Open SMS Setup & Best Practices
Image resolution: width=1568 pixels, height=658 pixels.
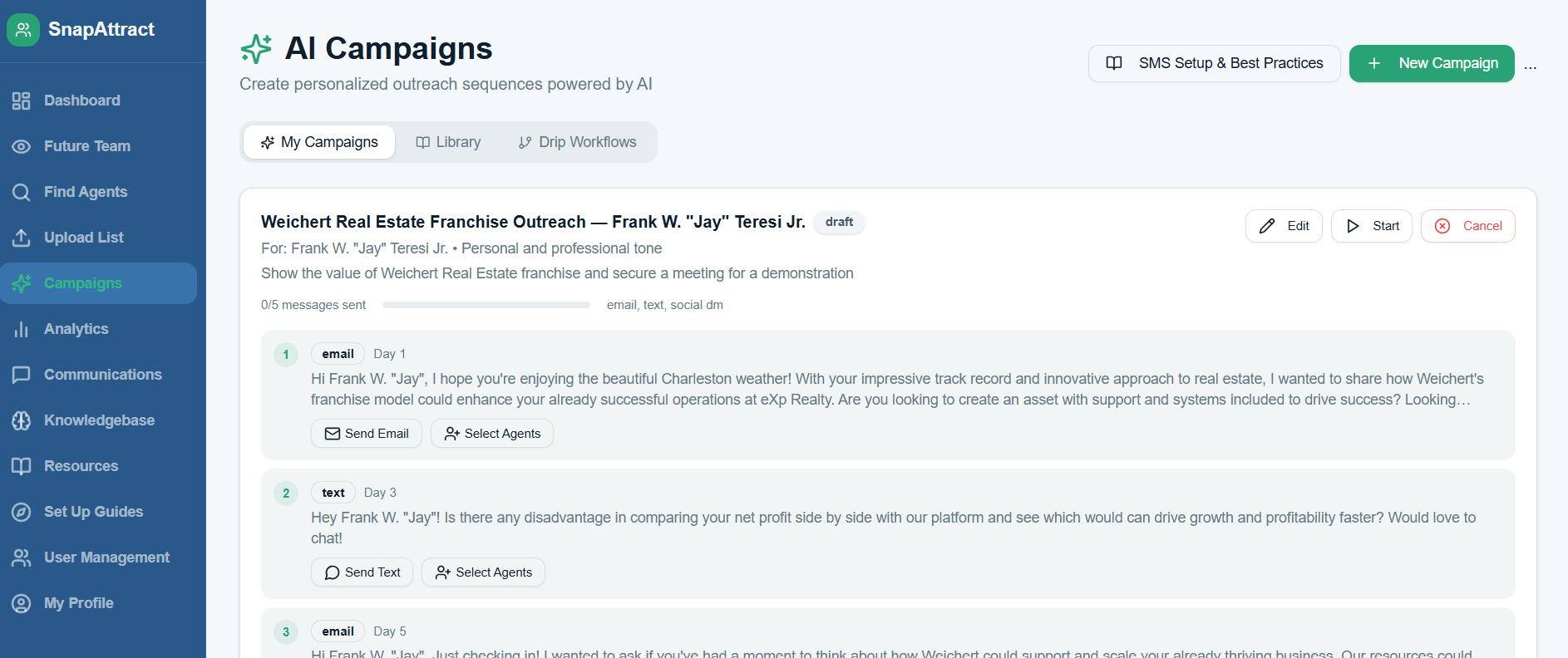coord(1214,63)
